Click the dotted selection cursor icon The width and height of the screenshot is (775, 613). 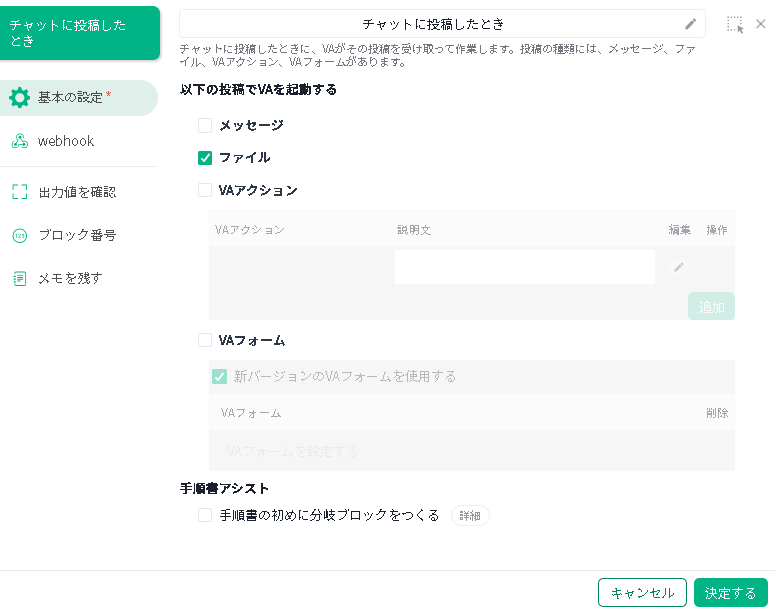click(x=735, y=25)
